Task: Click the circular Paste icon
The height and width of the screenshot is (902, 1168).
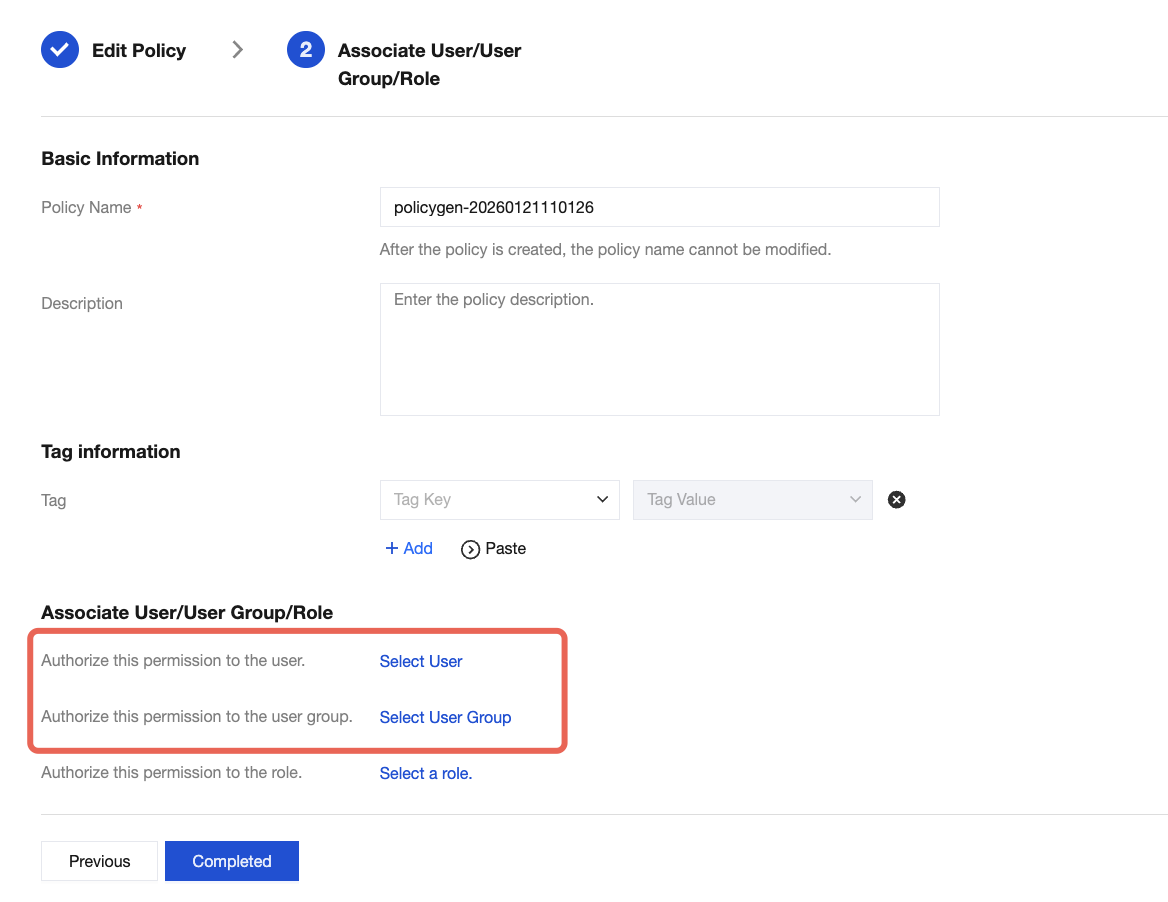Action: click(x=470, y=549)
